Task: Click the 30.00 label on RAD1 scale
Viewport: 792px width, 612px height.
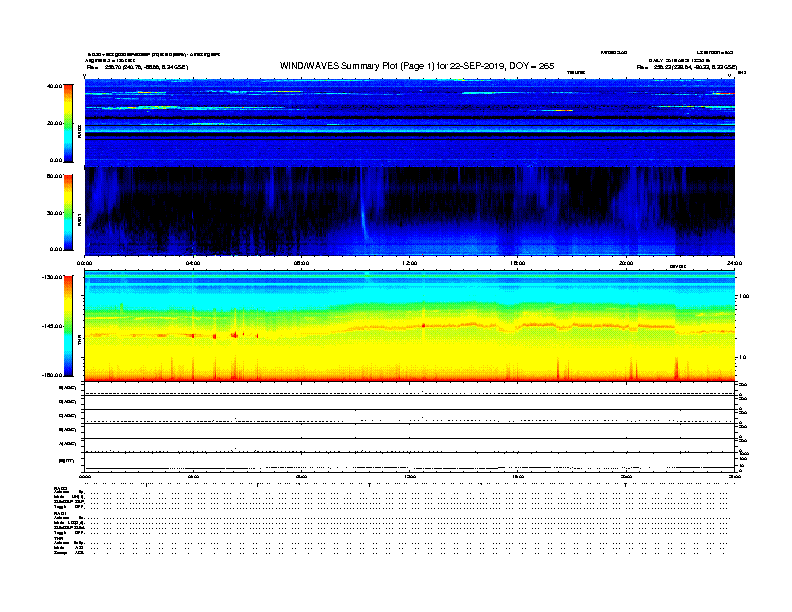Action: coord(54,213)
